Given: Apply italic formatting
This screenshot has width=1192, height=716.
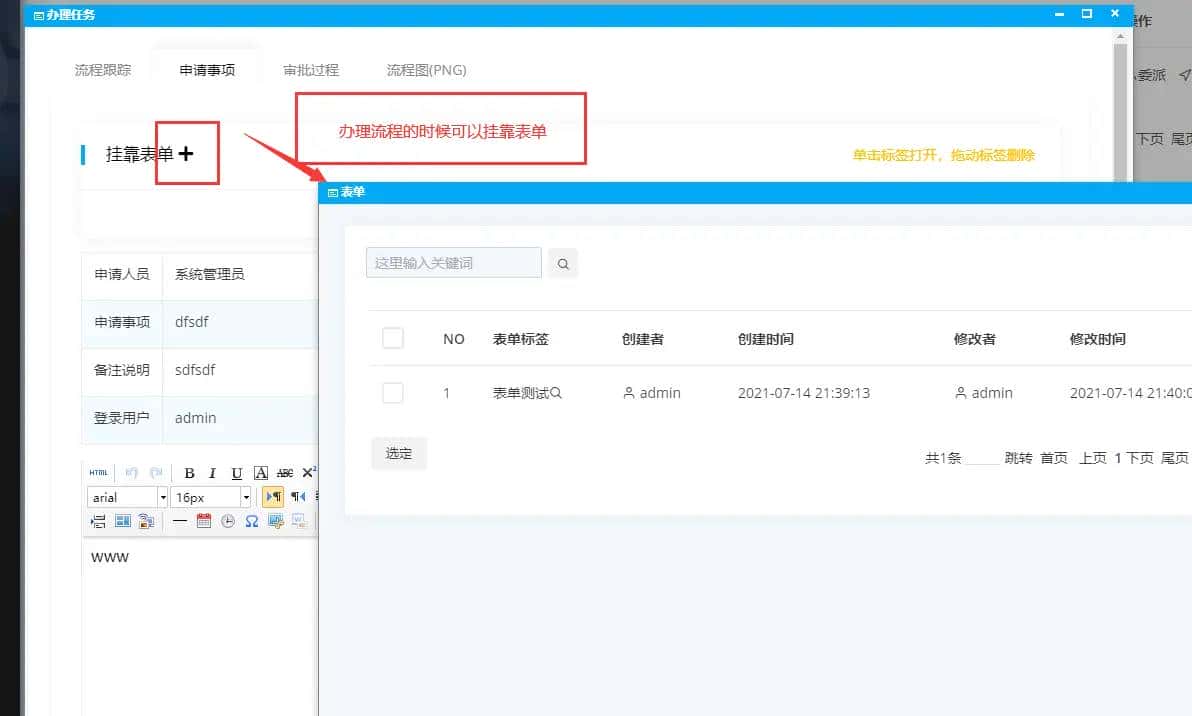Looking at the screenshot, I should point(213,472).
